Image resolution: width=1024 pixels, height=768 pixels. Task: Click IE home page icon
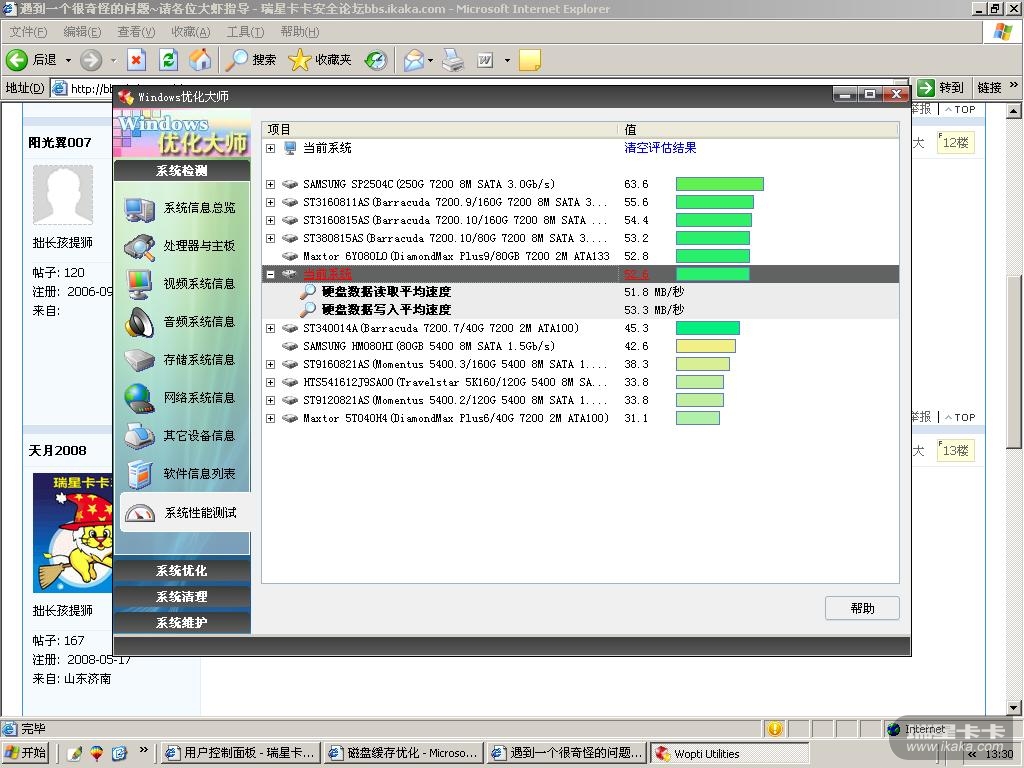(x=200, y=60)
